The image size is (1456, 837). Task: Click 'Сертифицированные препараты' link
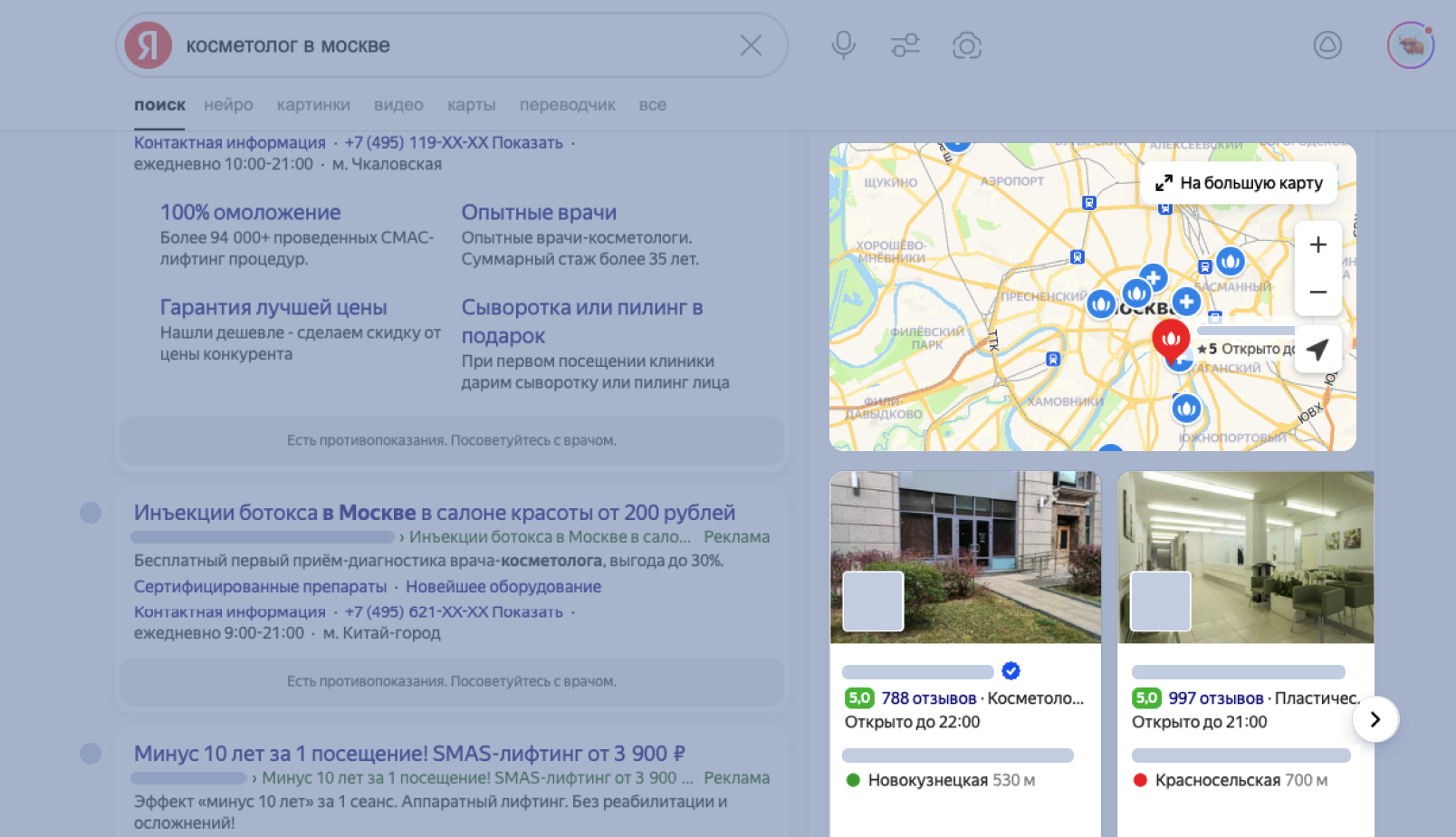point(260,586)
